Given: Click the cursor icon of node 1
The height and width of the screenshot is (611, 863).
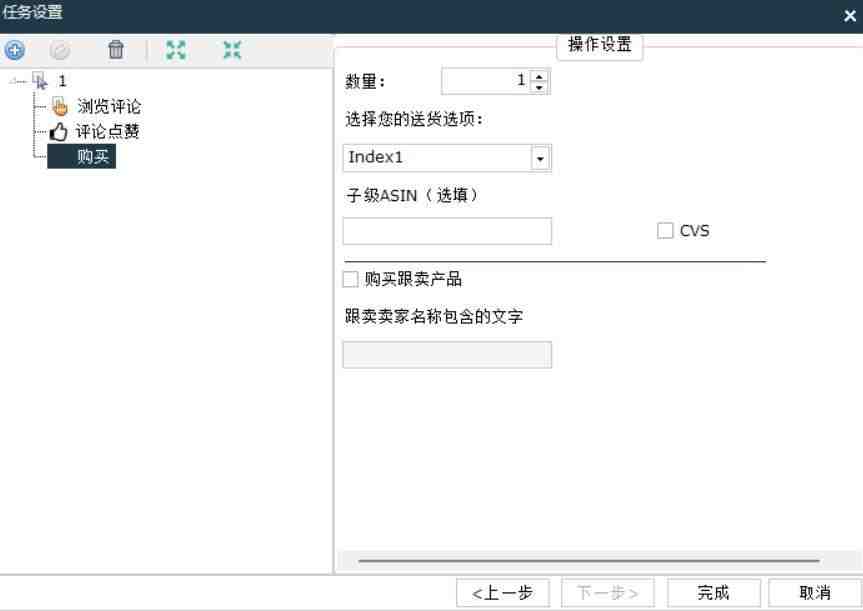Looking at the screenshot, I should click(x=40, y=81).
